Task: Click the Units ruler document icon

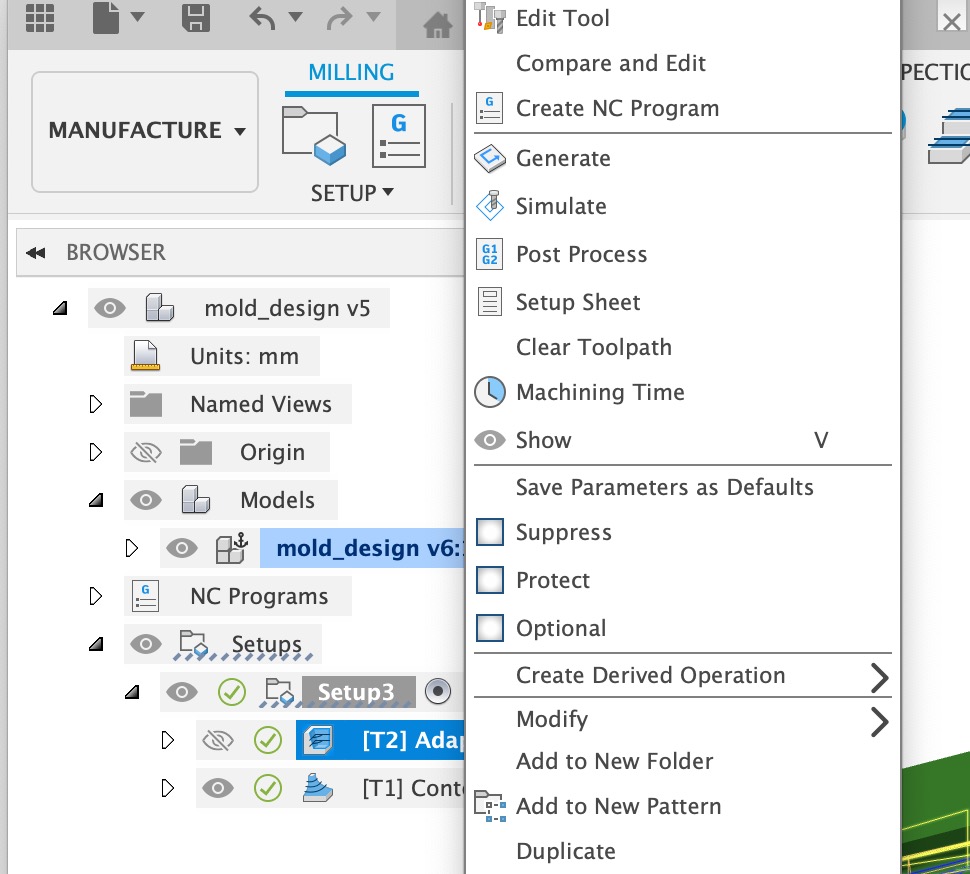Action: coord(145,356)
